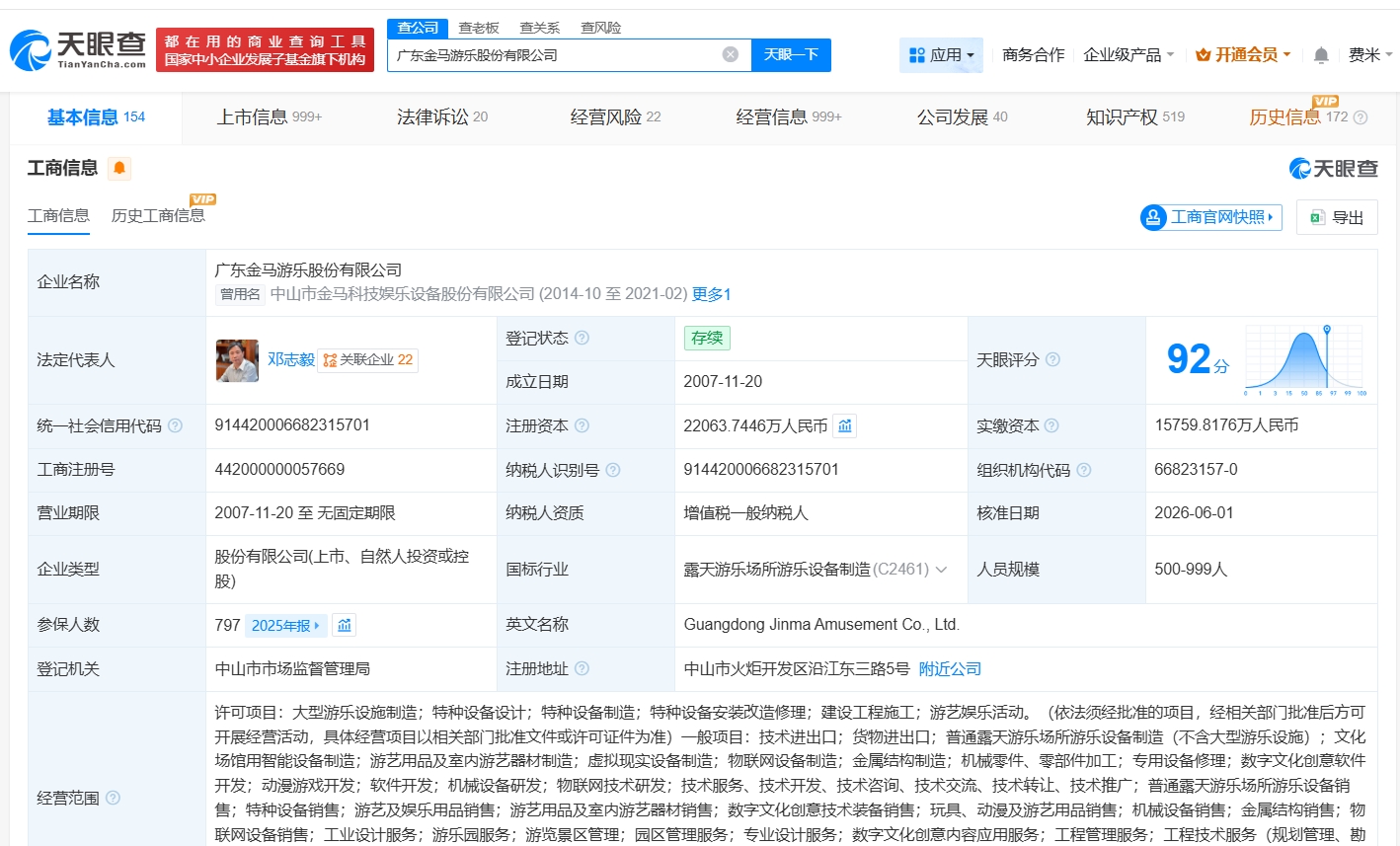Open the VIP 历史信息 172 tab
The image size is (1400, 846).
tap(1298, 117)
